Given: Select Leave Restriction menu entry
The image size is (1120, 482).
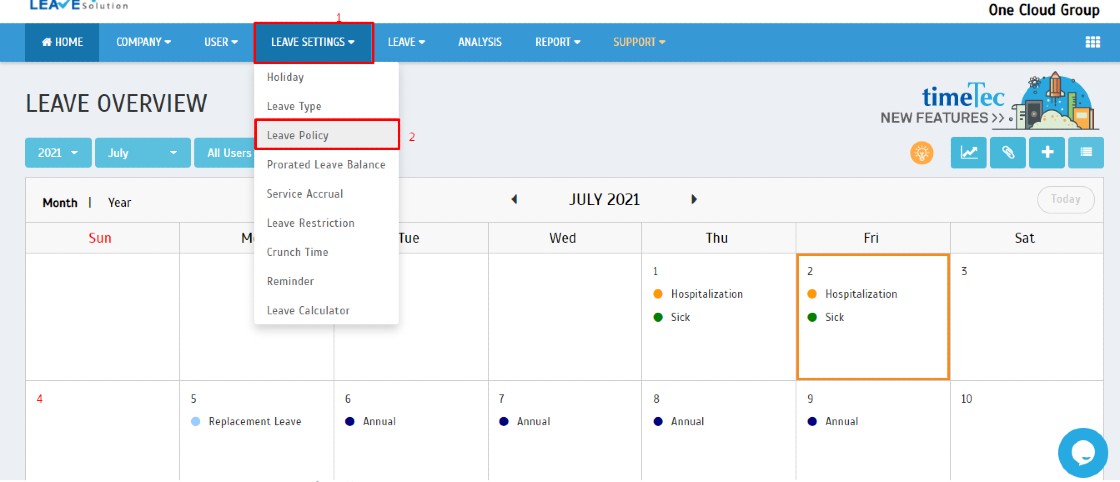Looking at the screenshot, I should (x=326, y=223).
